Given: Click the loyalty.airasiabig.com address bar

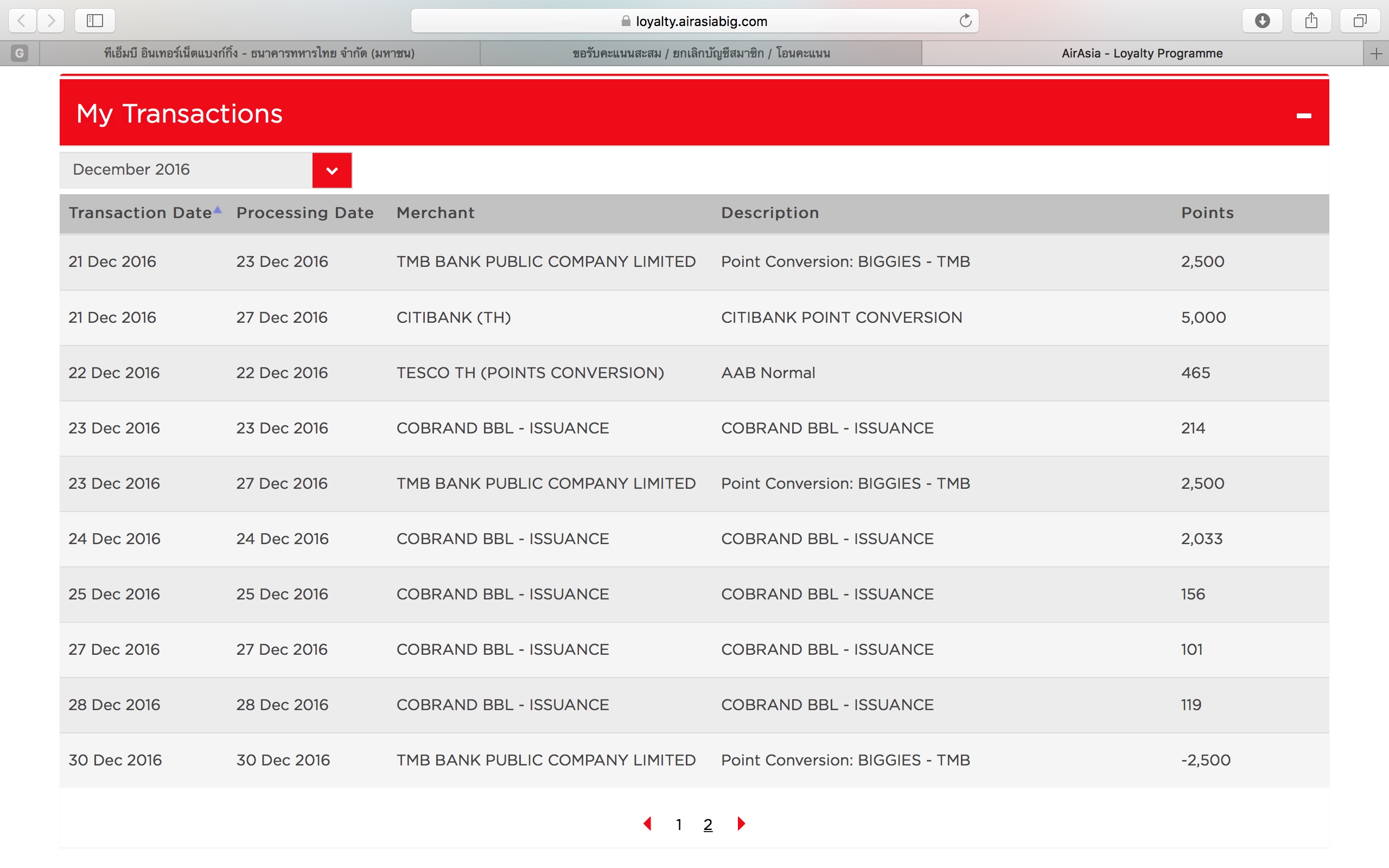Looking at the screenshot, I should 694,21.
